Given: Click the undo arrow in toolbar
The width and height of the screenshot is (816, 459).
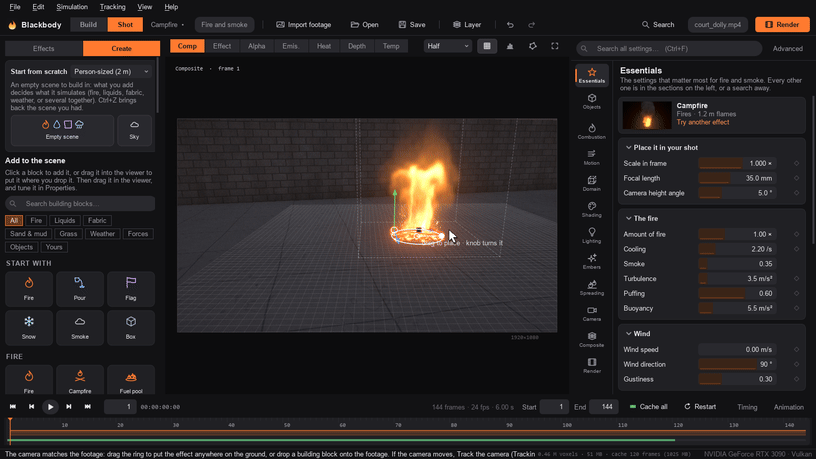Looking at the screenshot, I should (x=510, y=24).
